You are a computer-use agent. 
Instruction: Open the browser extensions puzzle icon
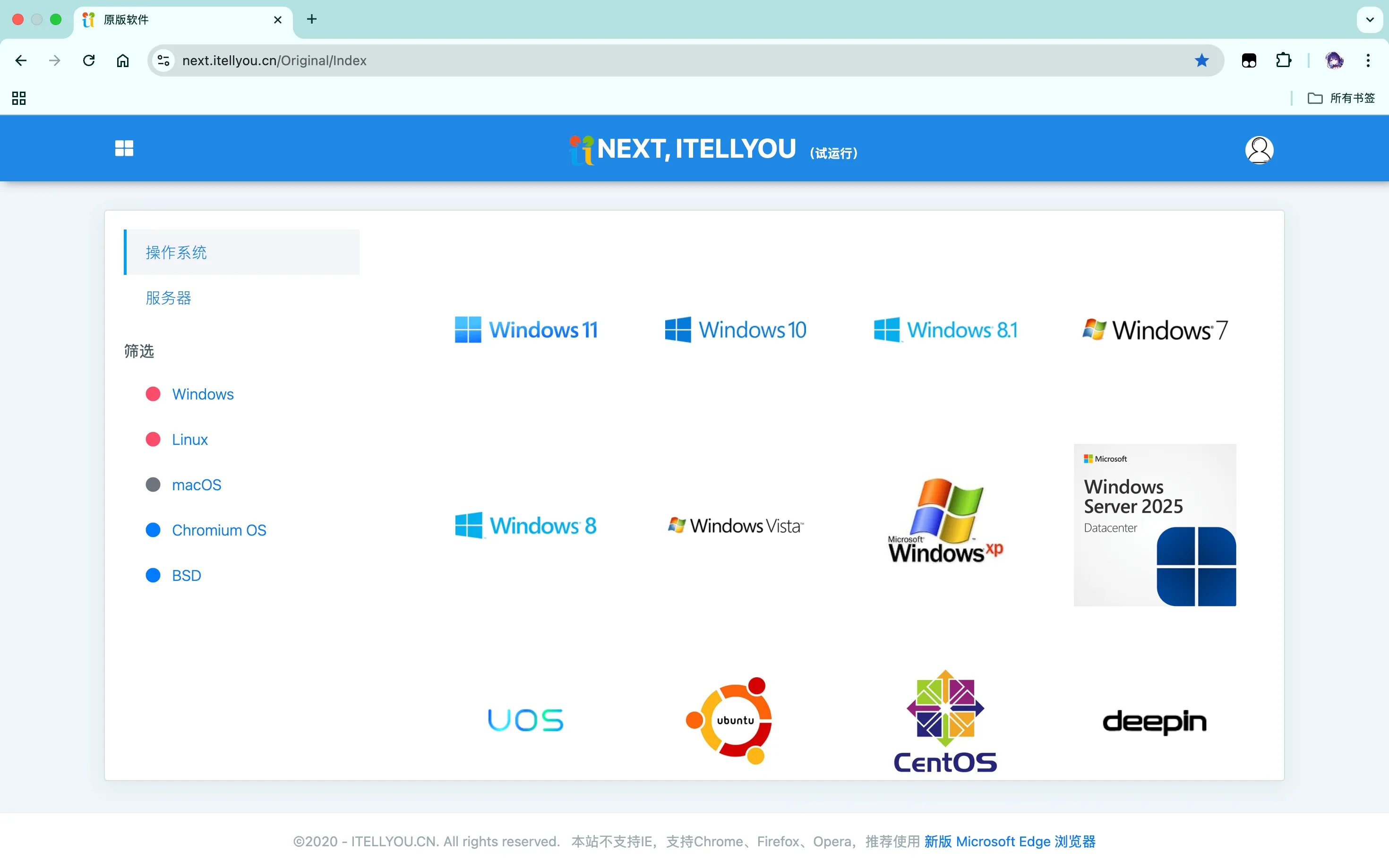(x=1283, y=60)
